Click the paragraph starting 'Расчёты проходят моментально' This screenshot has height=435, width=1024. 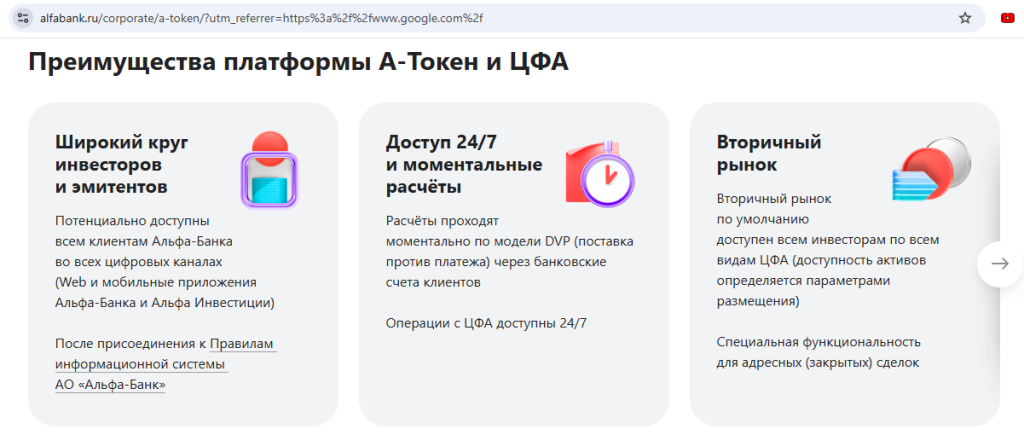pos(510,251)
